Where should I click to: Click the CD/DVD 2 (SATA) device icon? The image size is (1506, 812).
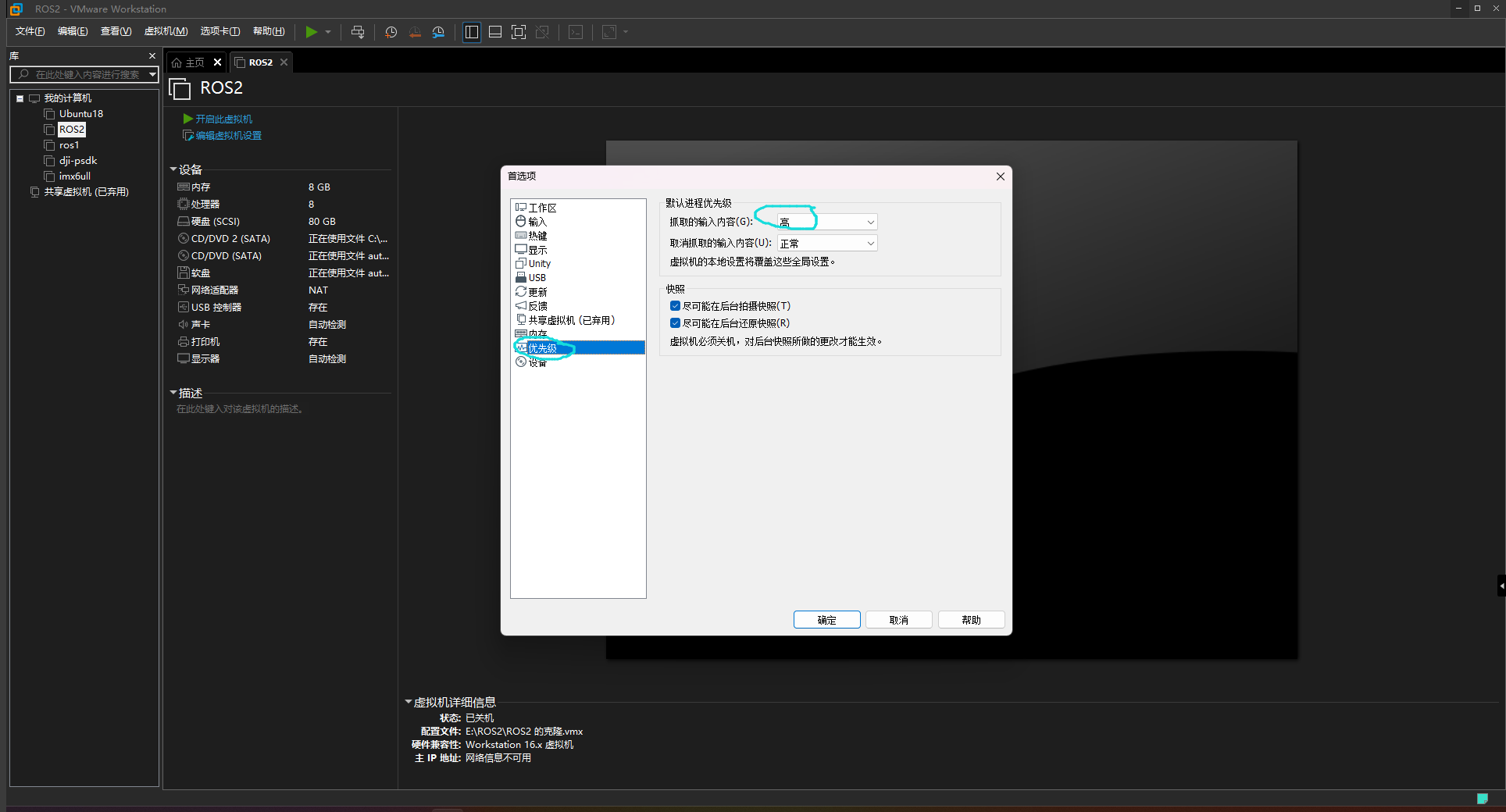coord(184,239)
